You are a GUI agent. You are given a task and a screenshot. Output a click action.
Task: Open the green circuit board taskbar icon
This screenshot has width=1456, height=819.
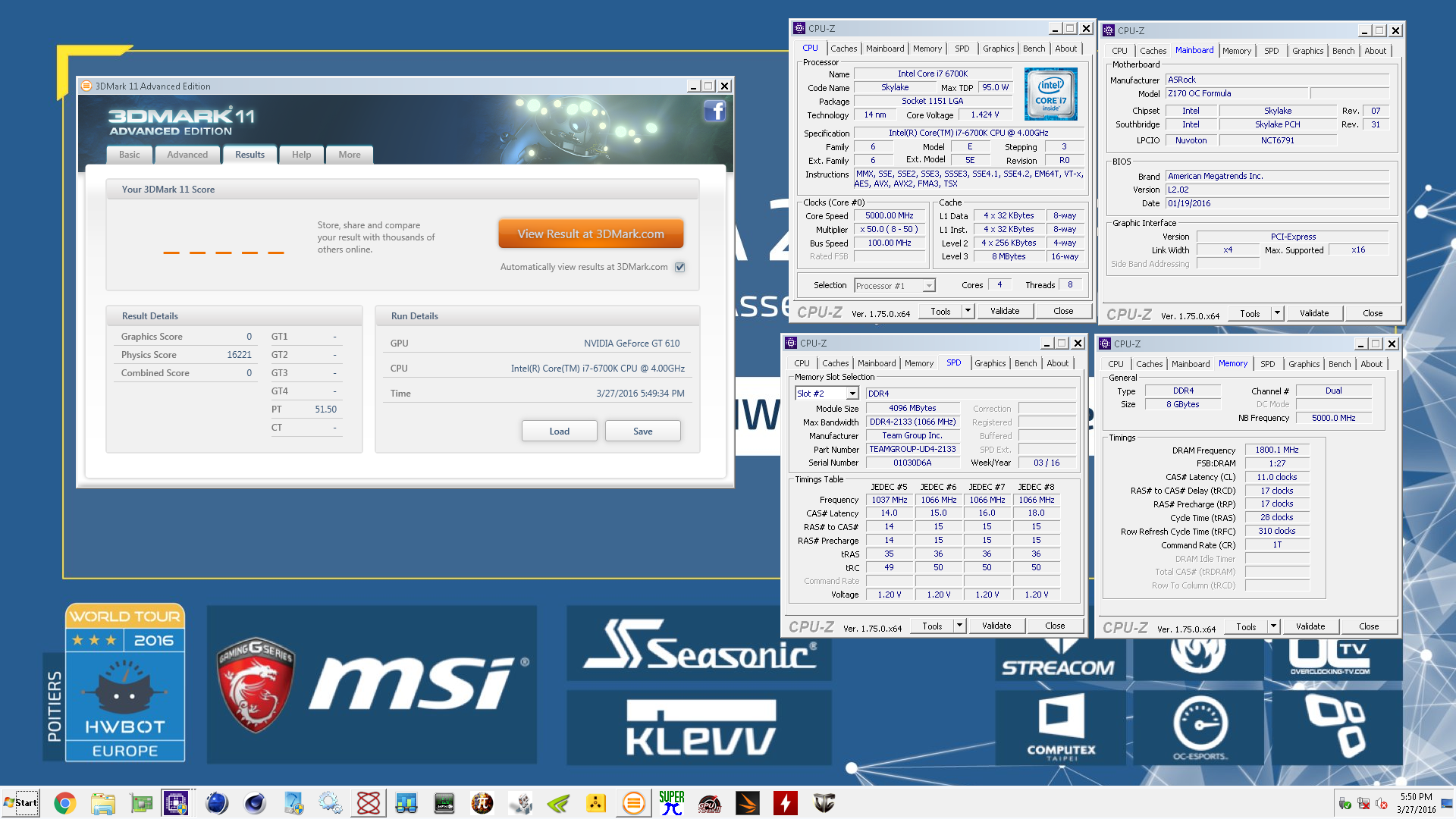click(x=141, y=803)
